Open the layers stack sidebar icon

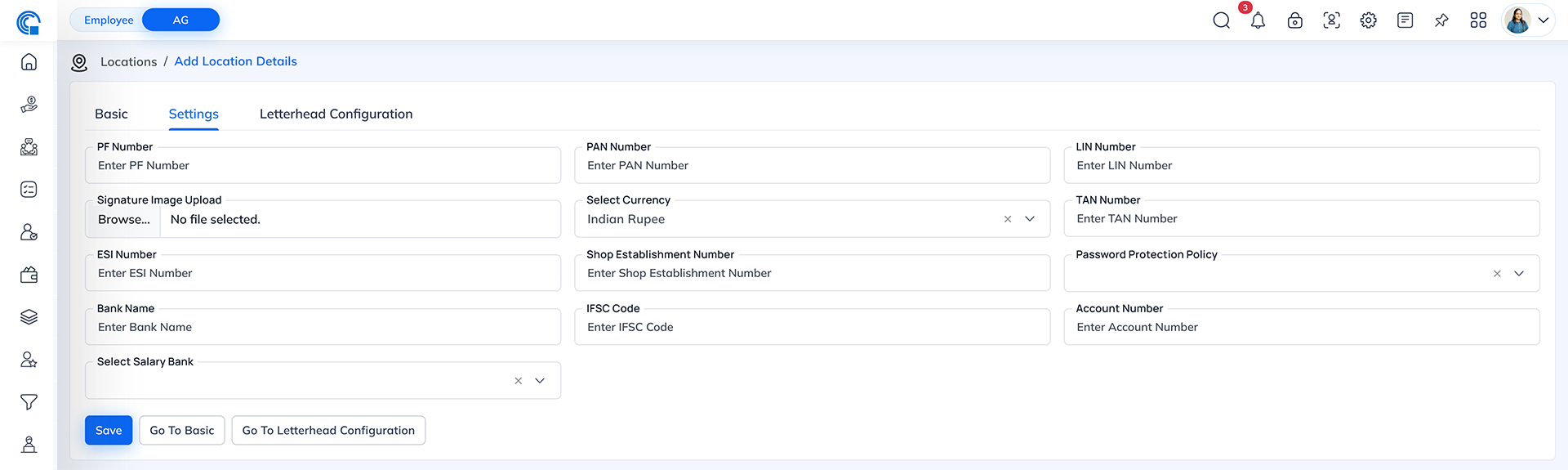coord(29,317)
